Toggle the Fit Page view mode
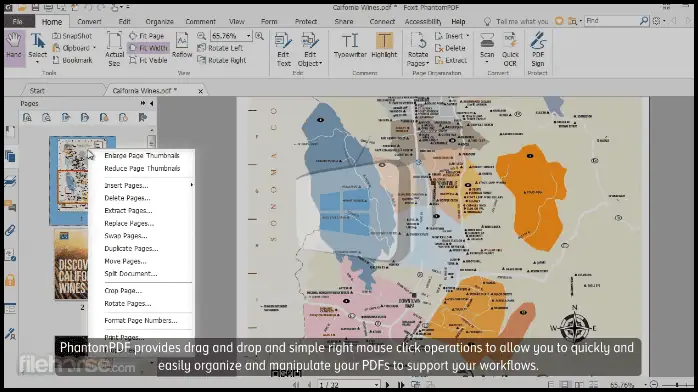This screenshot has width=698, height=392. tap(147, 36)
